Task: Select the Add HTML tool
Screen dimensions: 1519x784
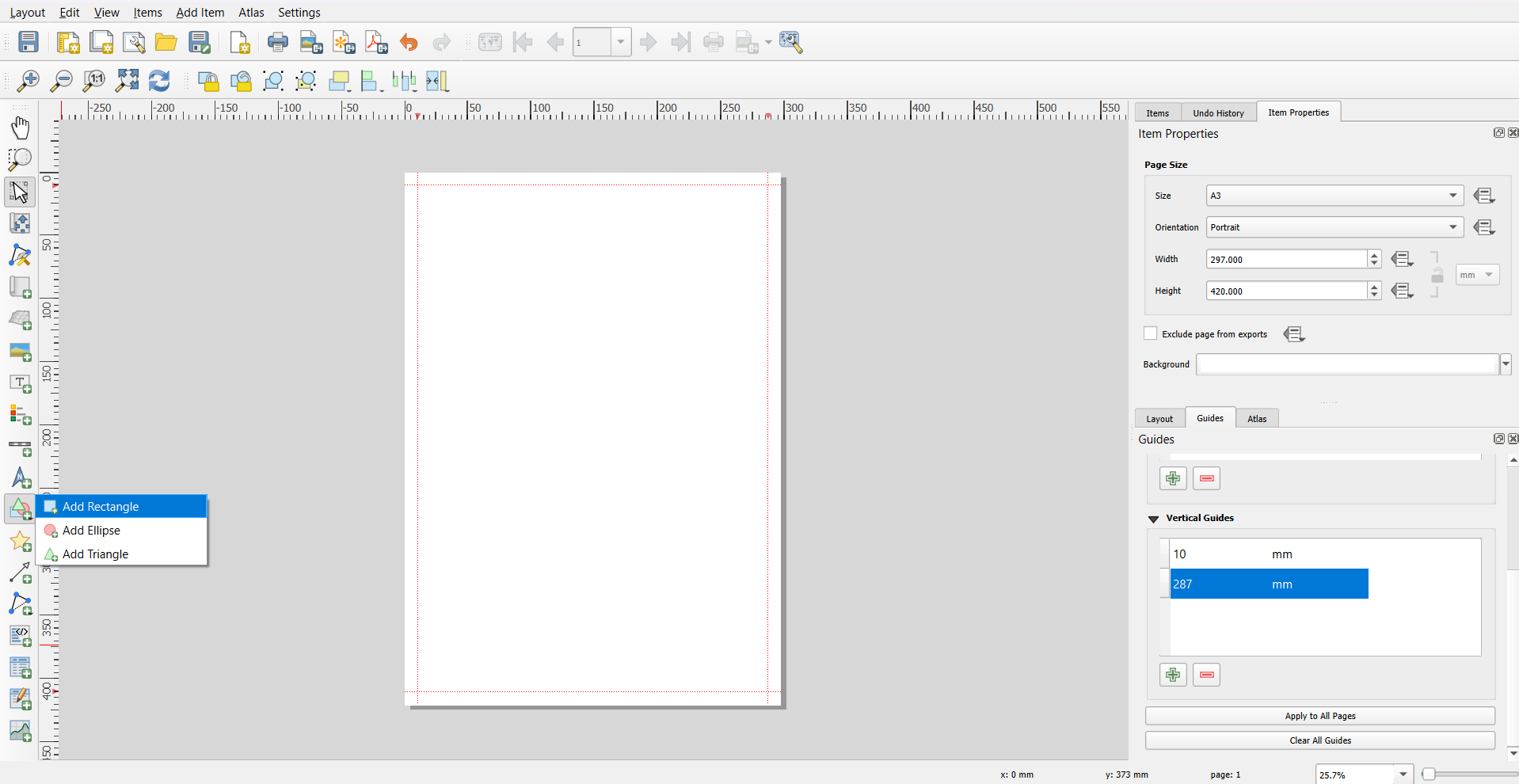Action: [21, 635]
